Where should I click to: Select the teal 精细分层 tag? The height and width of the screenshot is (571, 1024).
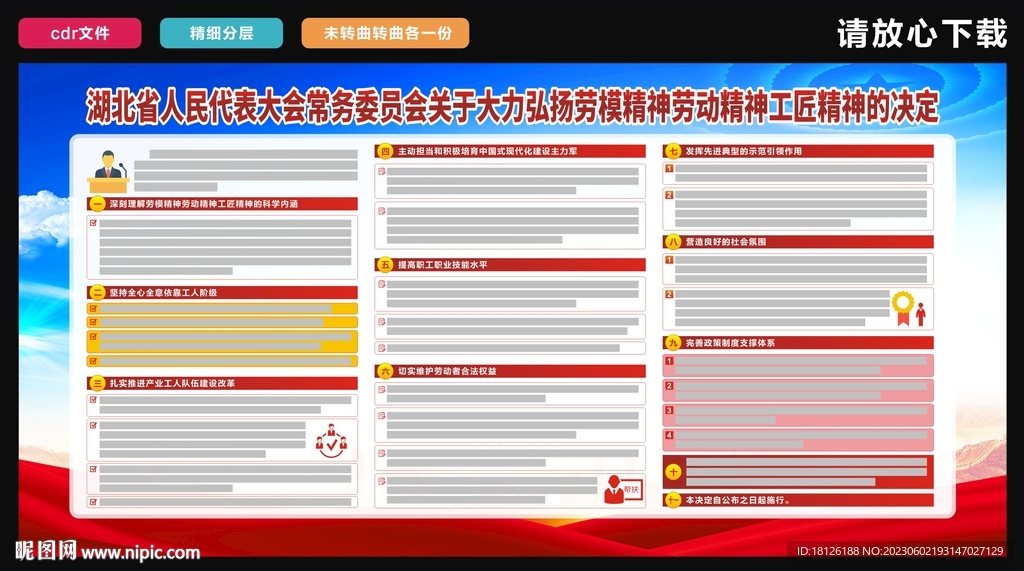221,33
